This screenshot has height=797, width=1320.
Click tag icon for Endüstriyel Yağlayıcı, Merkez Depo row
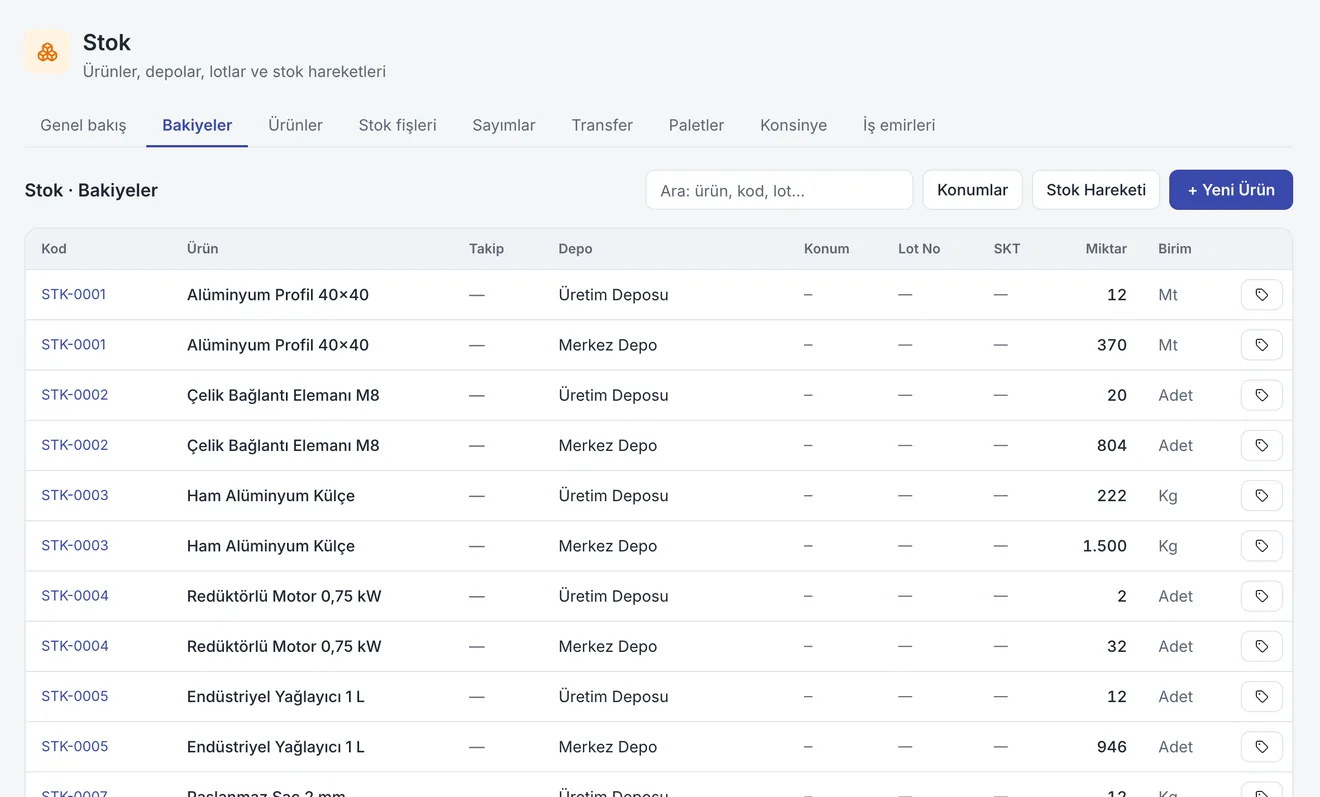tap(1261, 747)
